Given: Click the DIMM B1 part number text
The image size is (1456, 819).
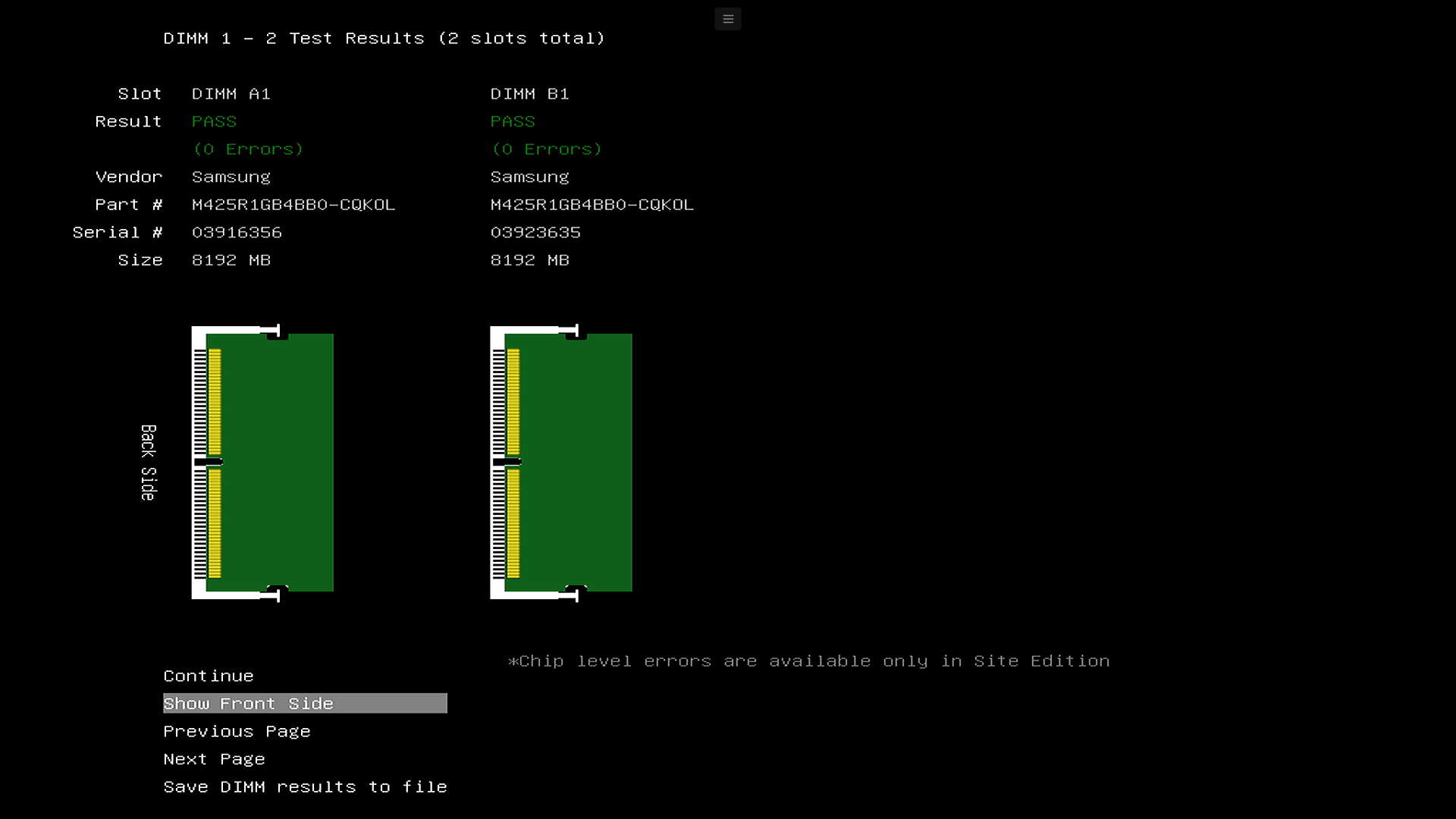Looking at the screenshot, I should coord(592,205).
